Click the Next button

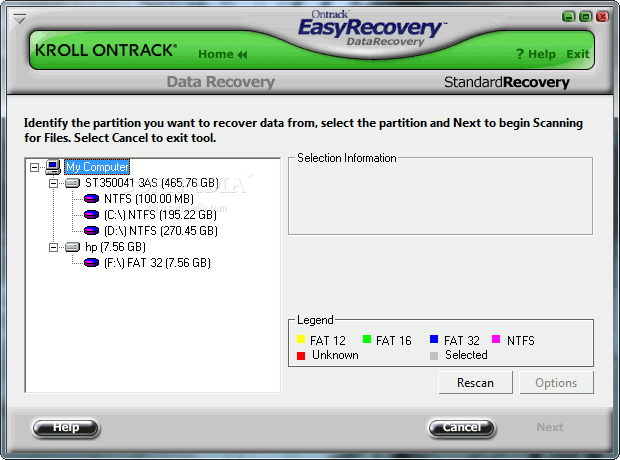(x=550, y=427)
